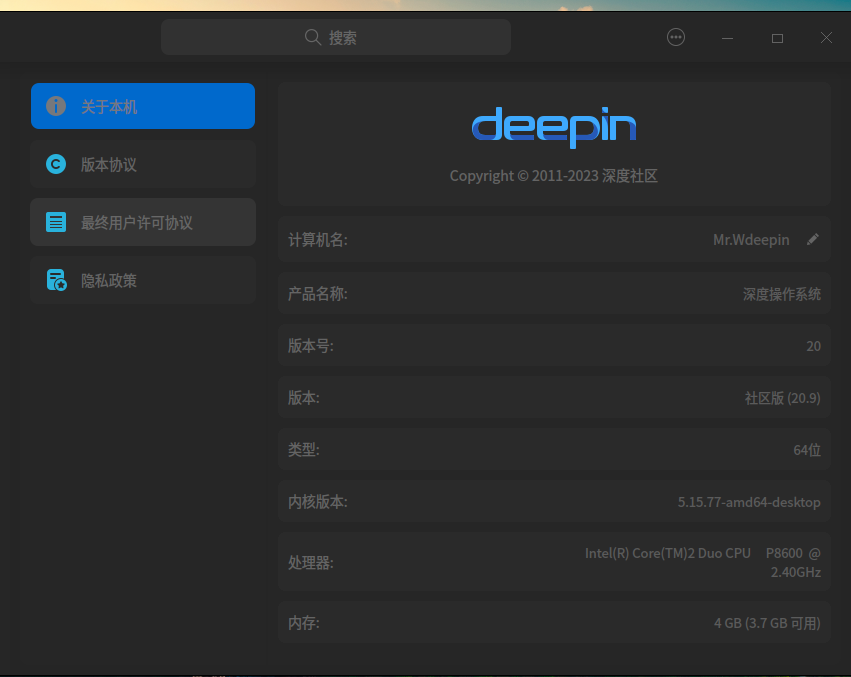Click memory value 4 GB (3.7 GB 可用)
Screen dimensions: 851x677
pyautogui.click(x=767, y=623)
